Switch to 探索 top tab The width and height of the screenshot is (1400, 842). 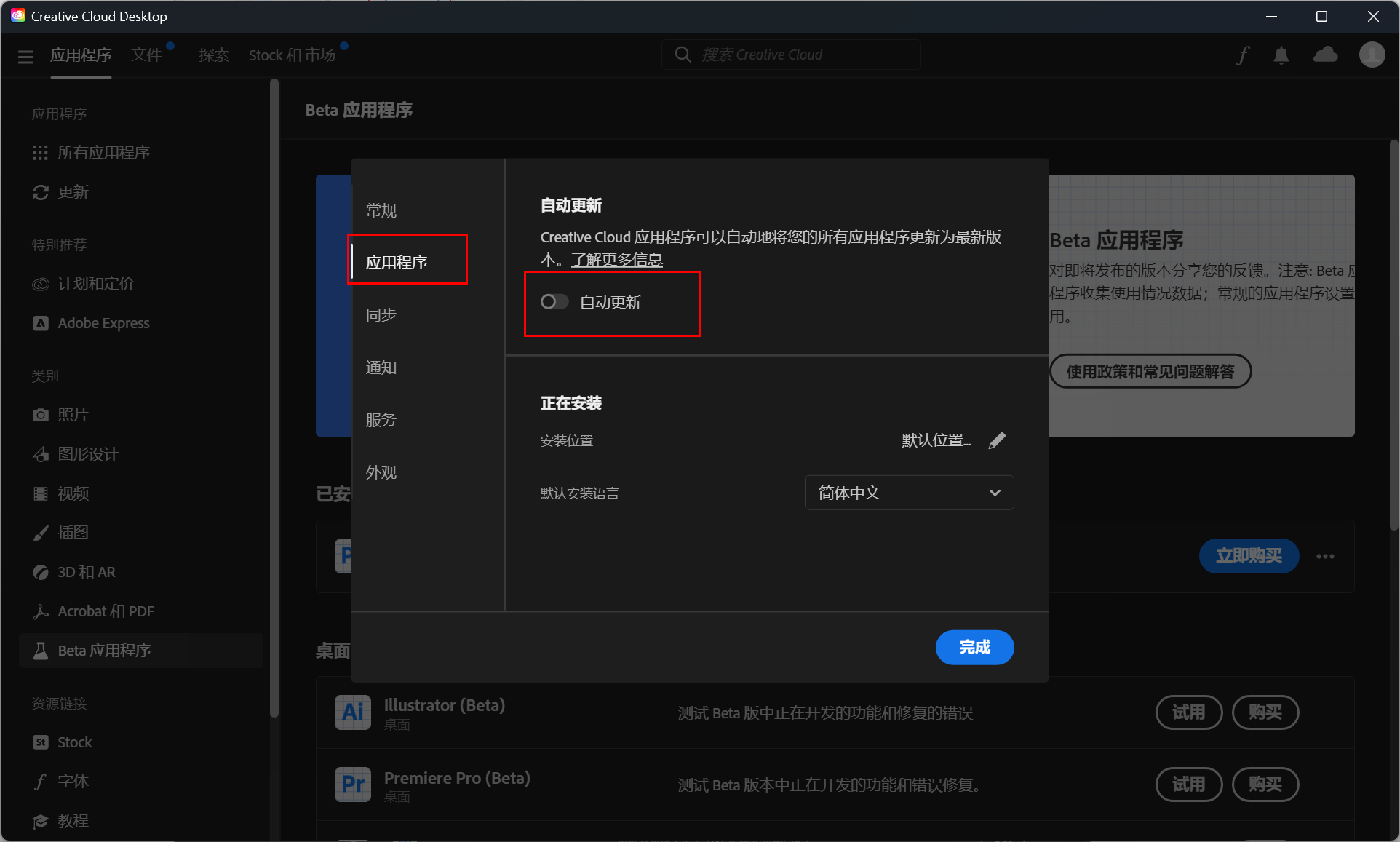tap(214, 55)
